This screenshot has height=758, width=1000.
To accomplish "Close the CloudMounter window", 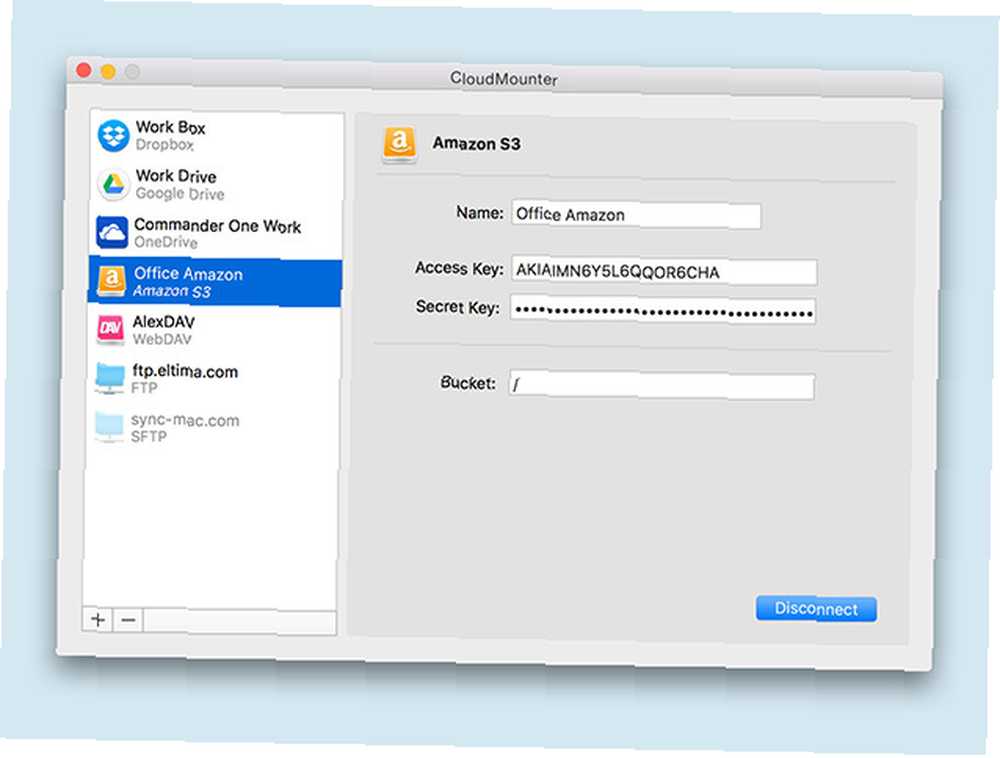I will (84, 69).
